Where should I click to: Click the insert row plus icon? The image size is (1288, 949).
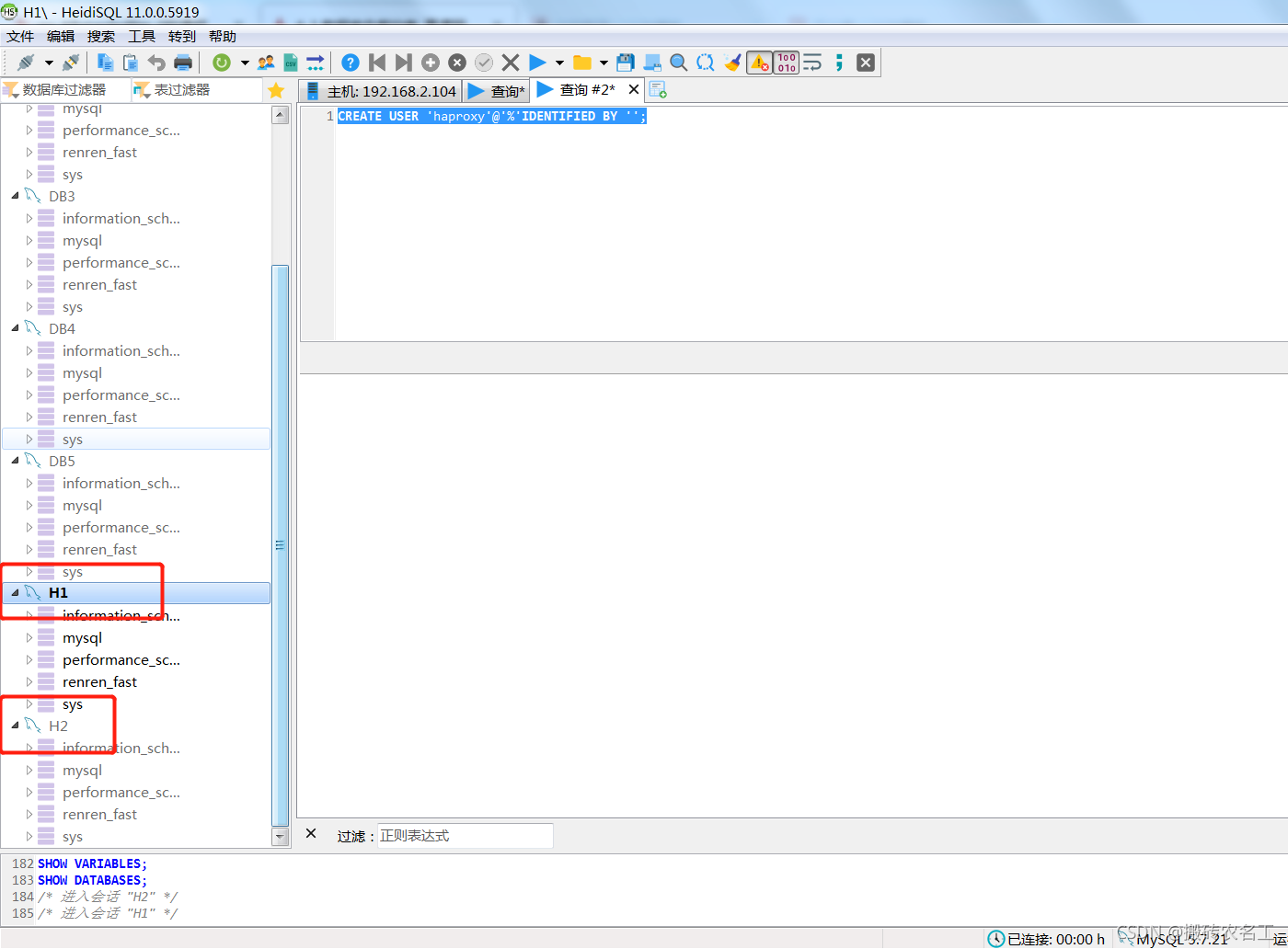430,63
